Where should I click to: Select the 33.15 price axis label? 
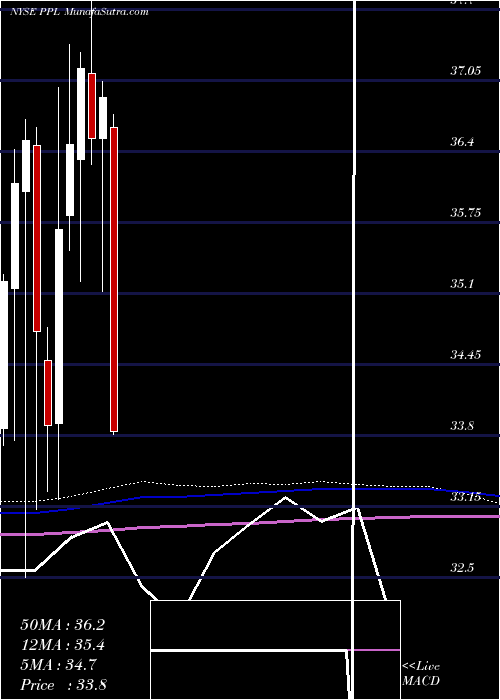click(x=465, y=496)
